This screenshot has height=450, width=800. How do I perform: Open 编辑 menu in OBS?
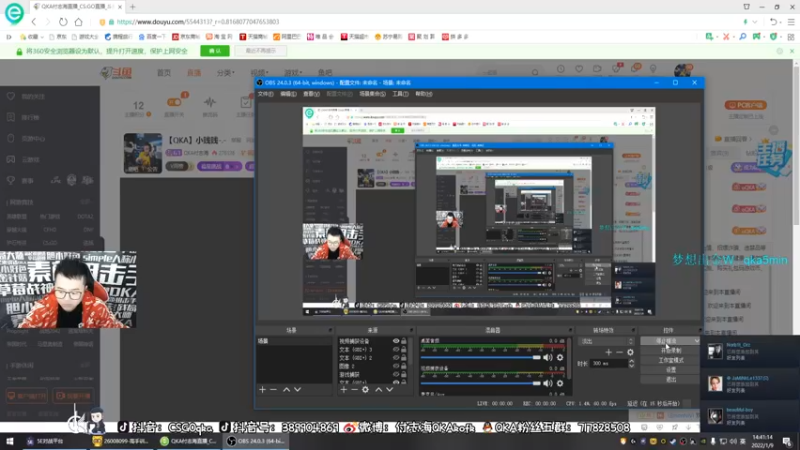[288, 94]
